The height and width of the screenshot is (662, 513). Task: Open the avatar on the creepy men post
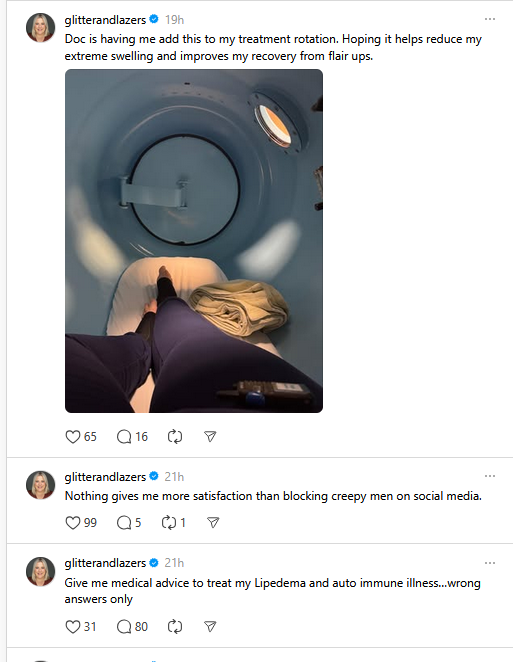[41, 485]
